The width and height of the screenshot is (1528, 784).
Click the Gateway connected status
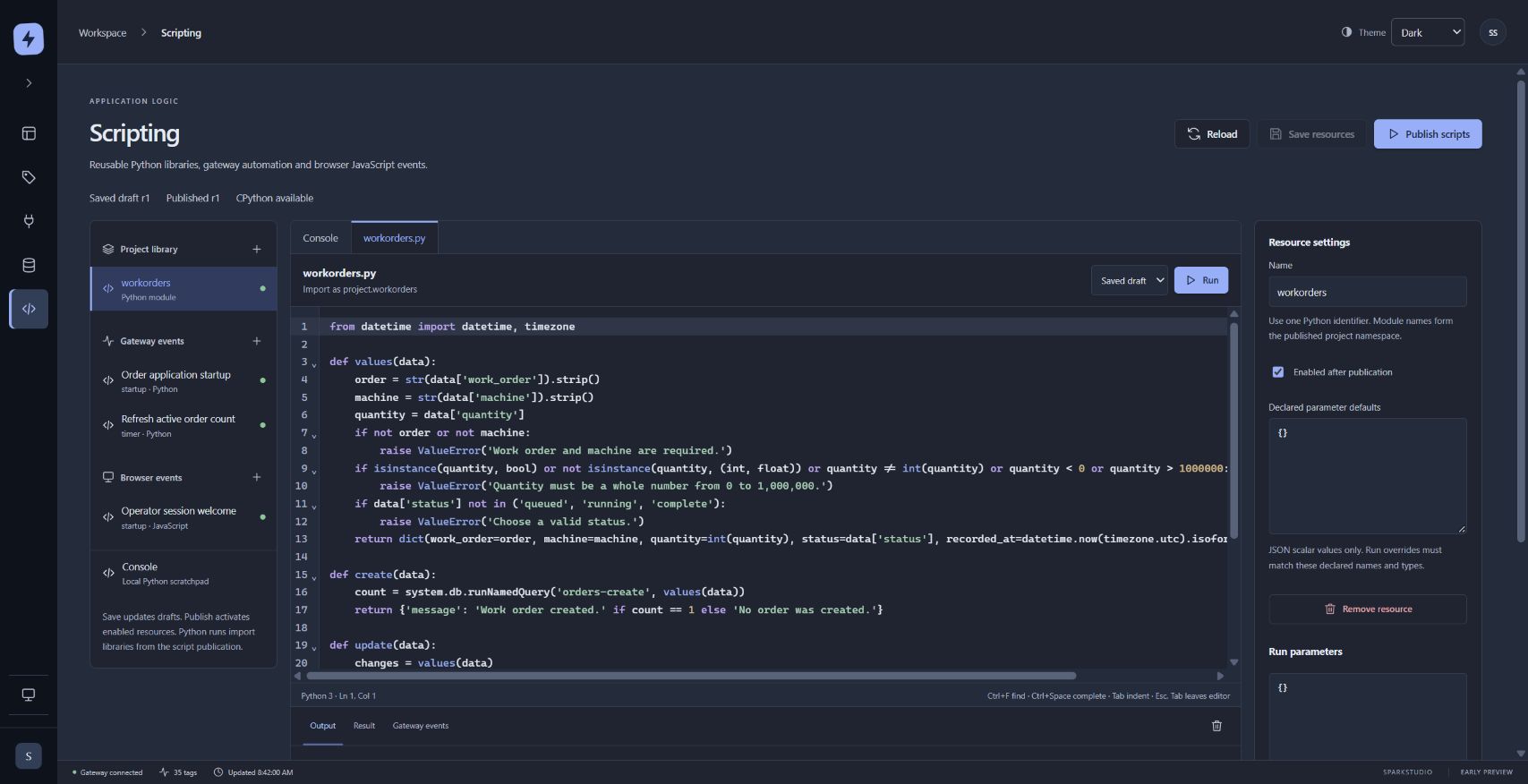point(107,772)
